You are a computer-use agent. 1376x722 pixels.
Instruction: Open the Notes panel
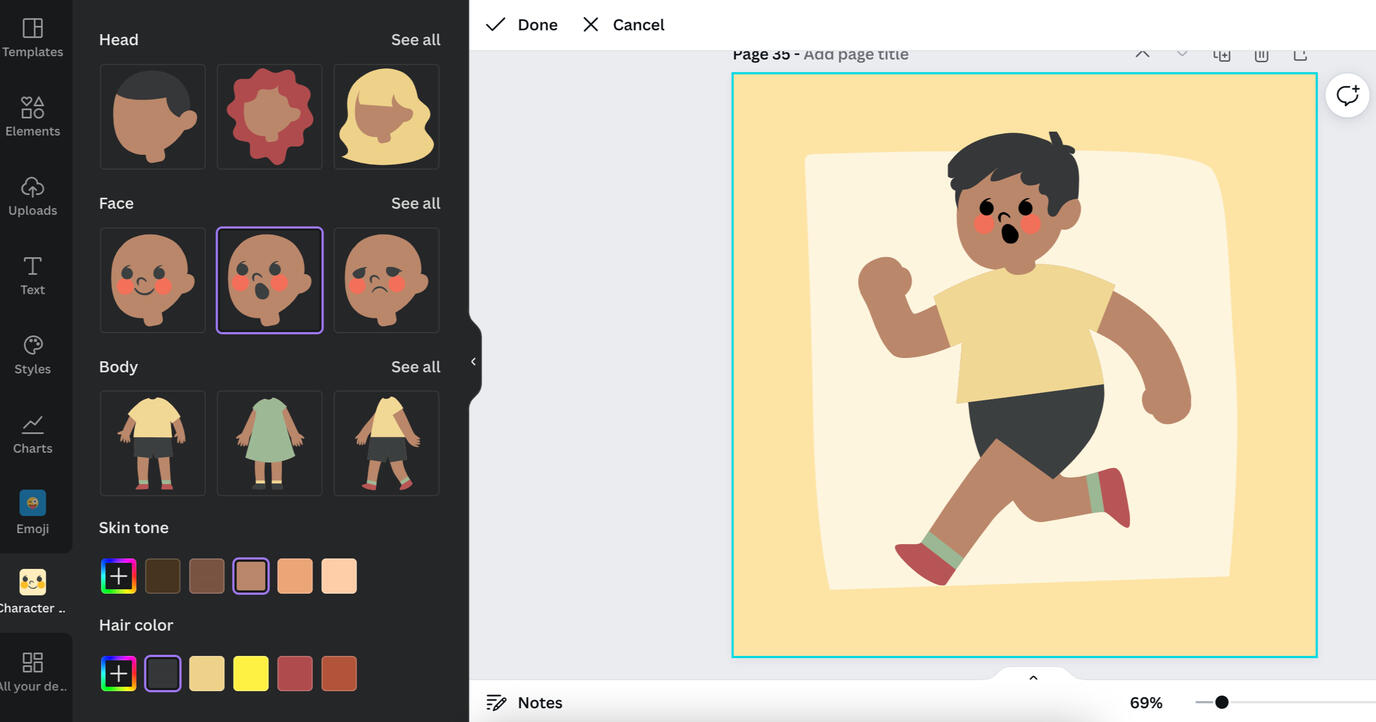tap(524, 702)
